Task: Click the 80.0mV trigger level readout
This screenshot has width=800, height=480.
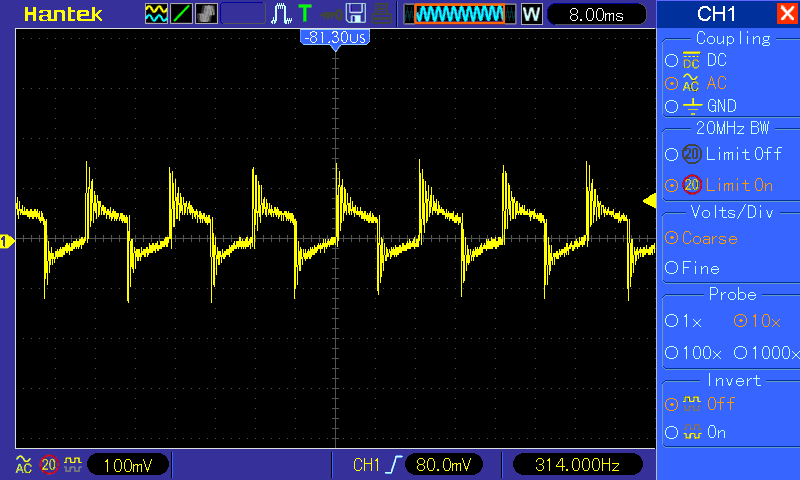Action: [x=443, y=465]
